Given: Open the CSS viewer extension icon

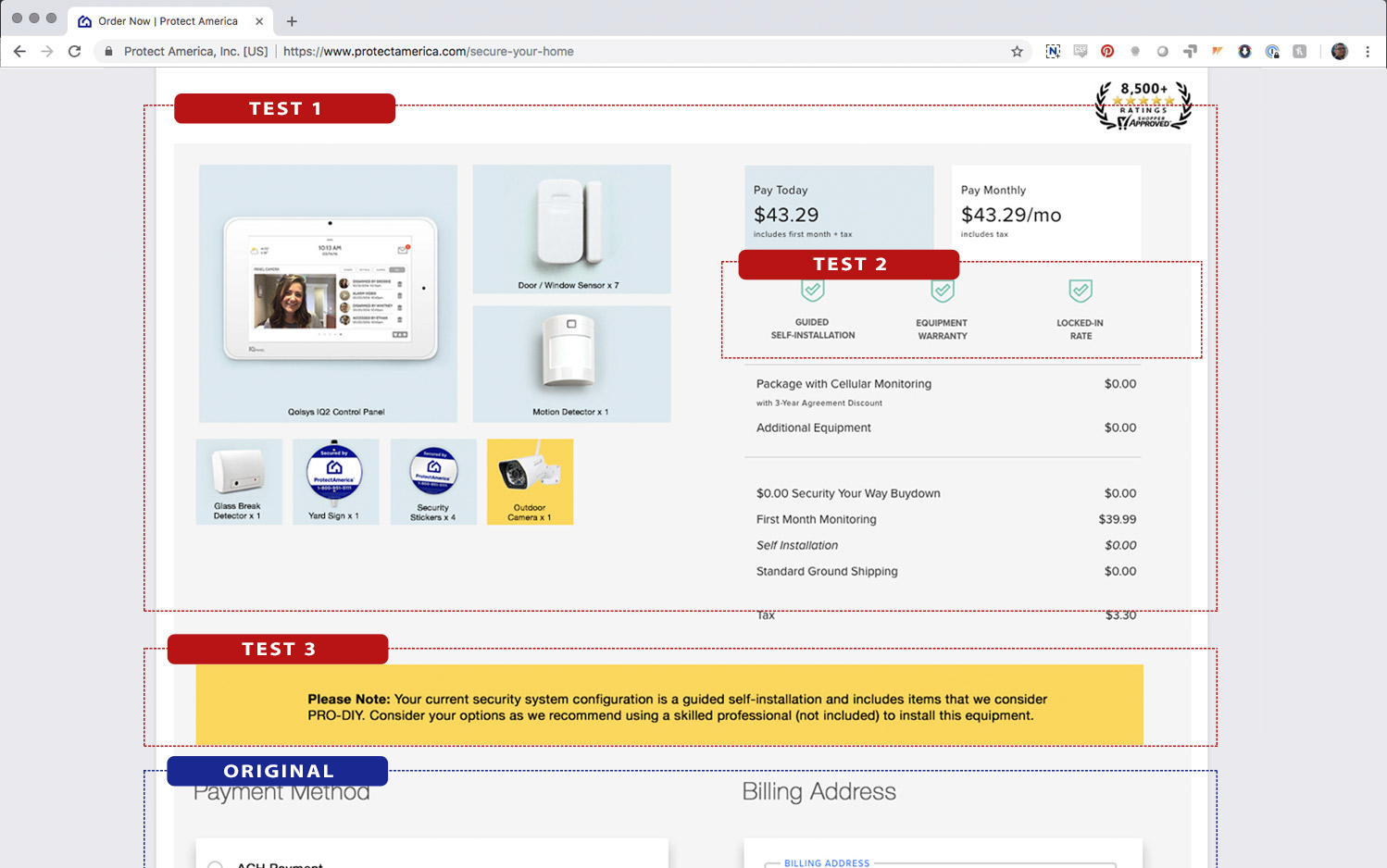Looking at the screenshot, I should (x=1081, y=52).
